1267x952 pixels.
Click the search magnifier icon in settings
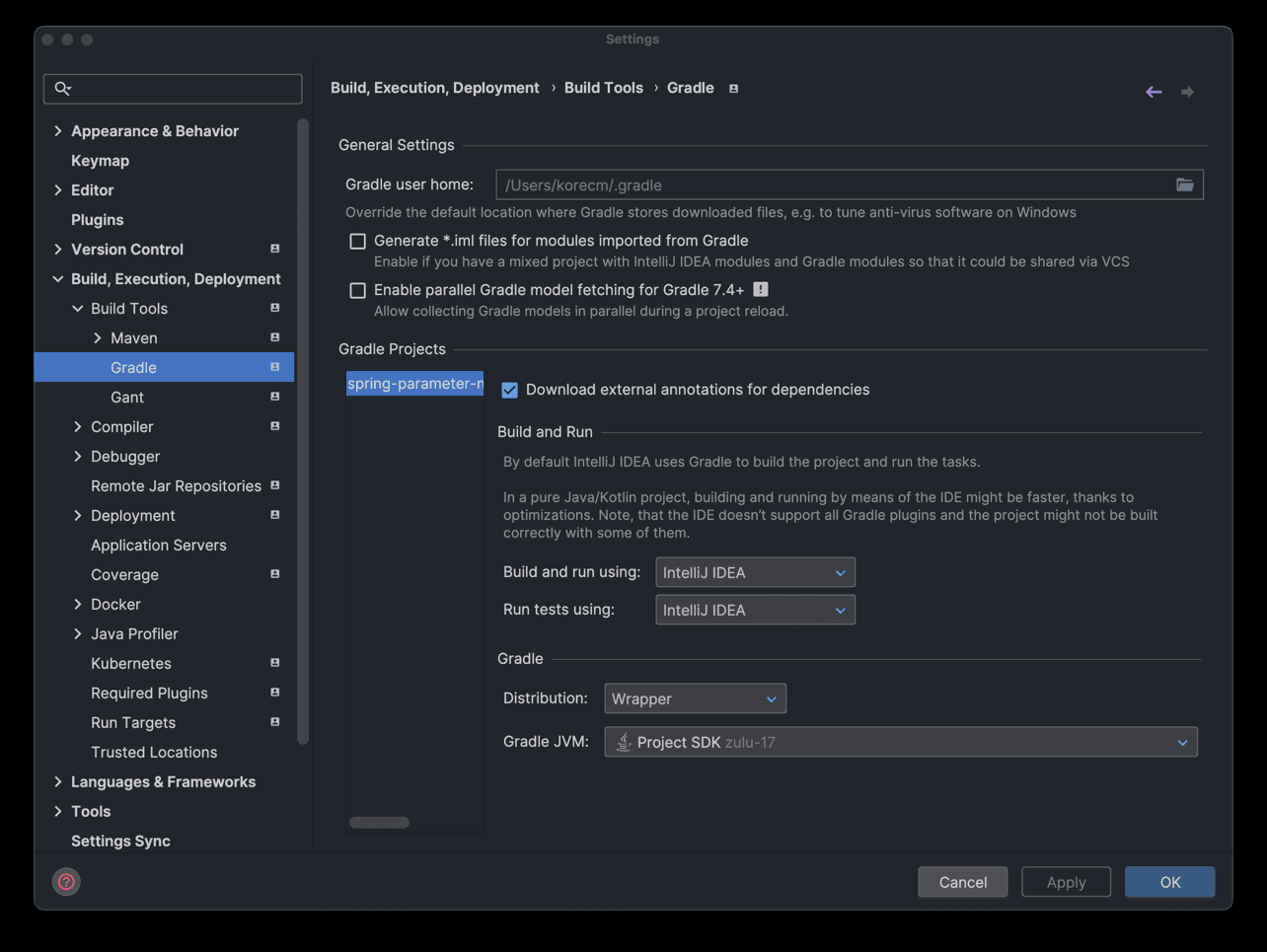[x=63, y=89]
